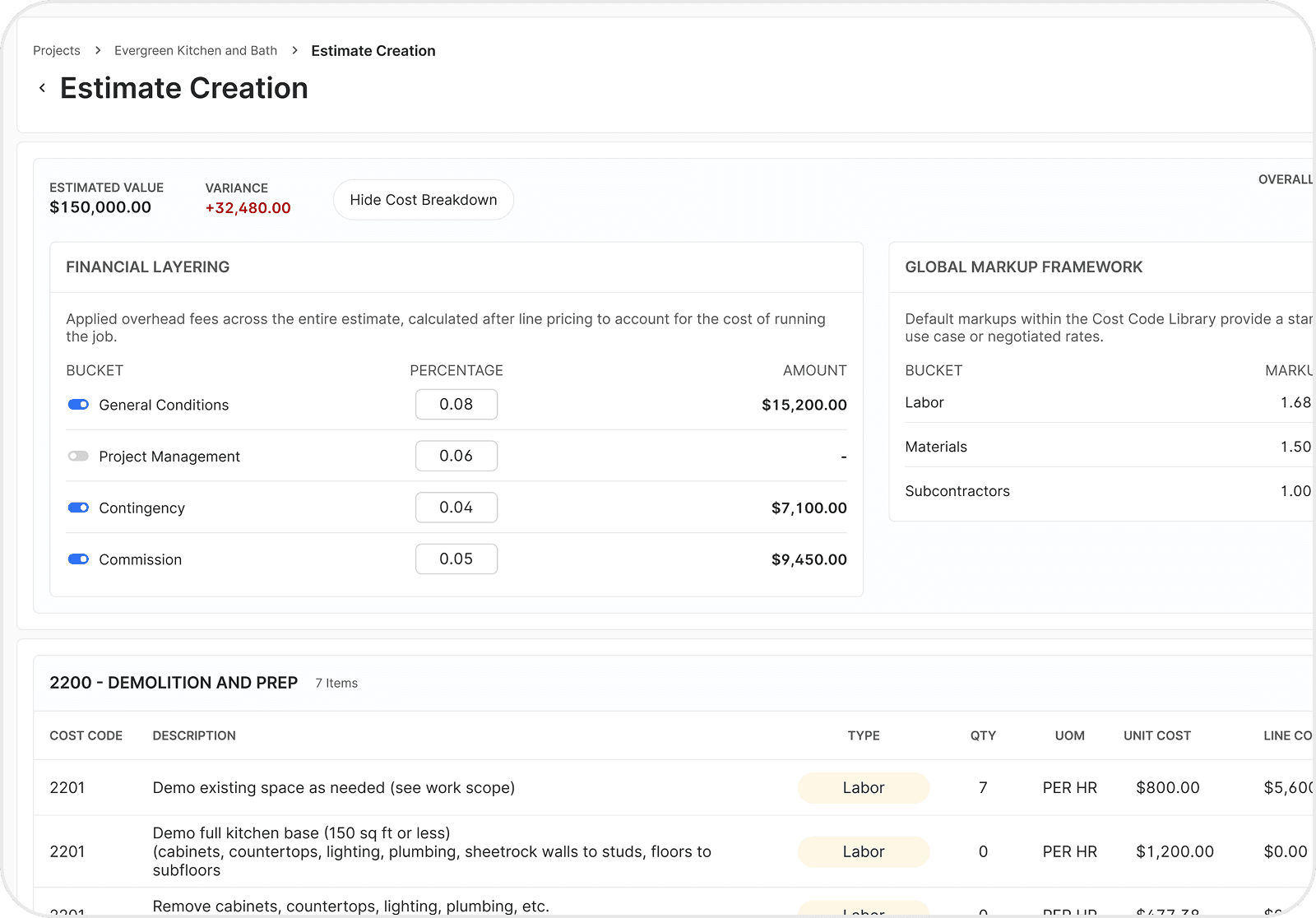Edit General Conditions percentage field 0.08
The height and width of the screenshot is (918, 1316).
point(456,405)
